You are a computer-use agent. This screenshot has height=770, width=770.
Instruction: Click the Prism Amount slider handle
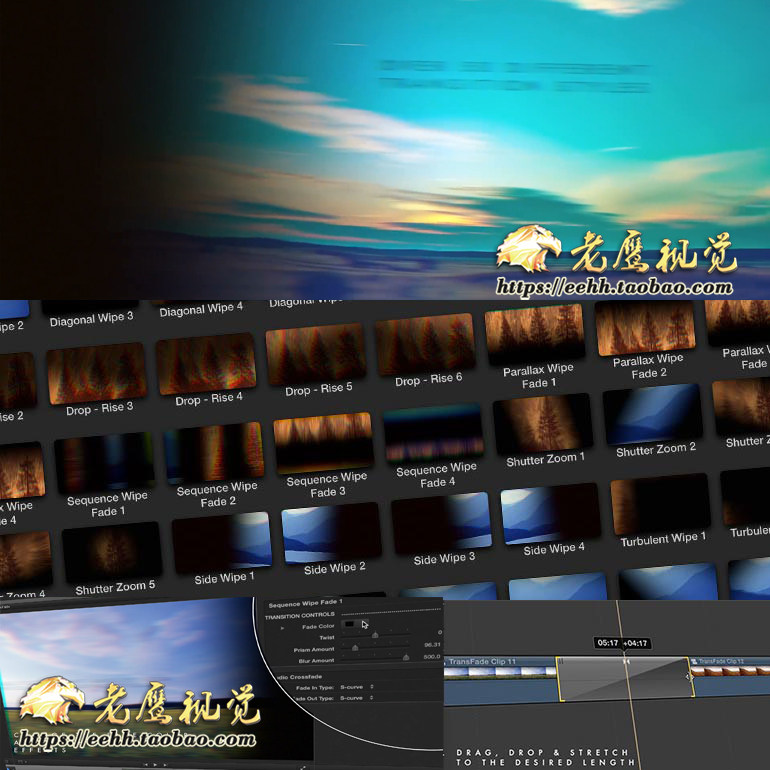[355, 648]
